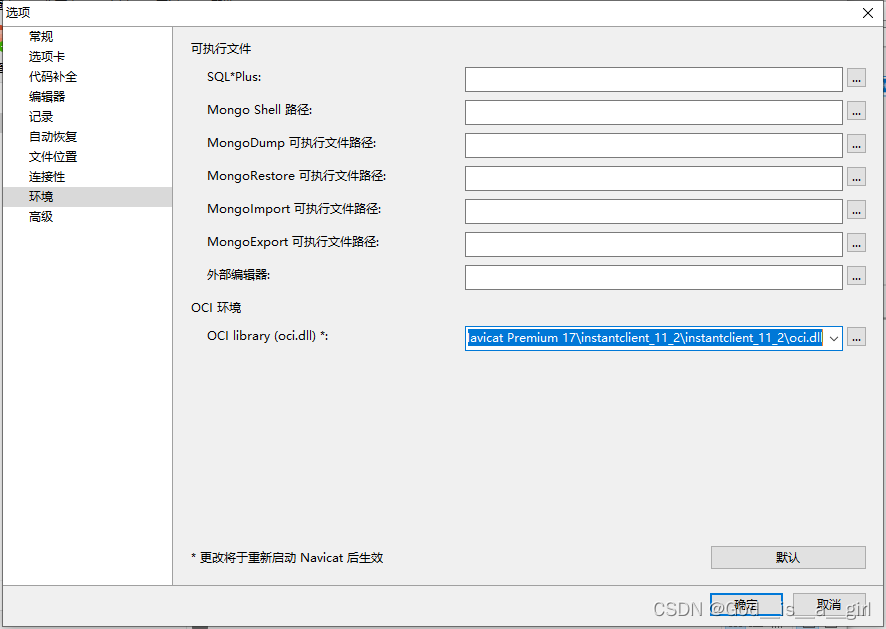This screenshot has height=629, width=886.
Task: Browse for MongoExport executable path
Action: [856, 244]
